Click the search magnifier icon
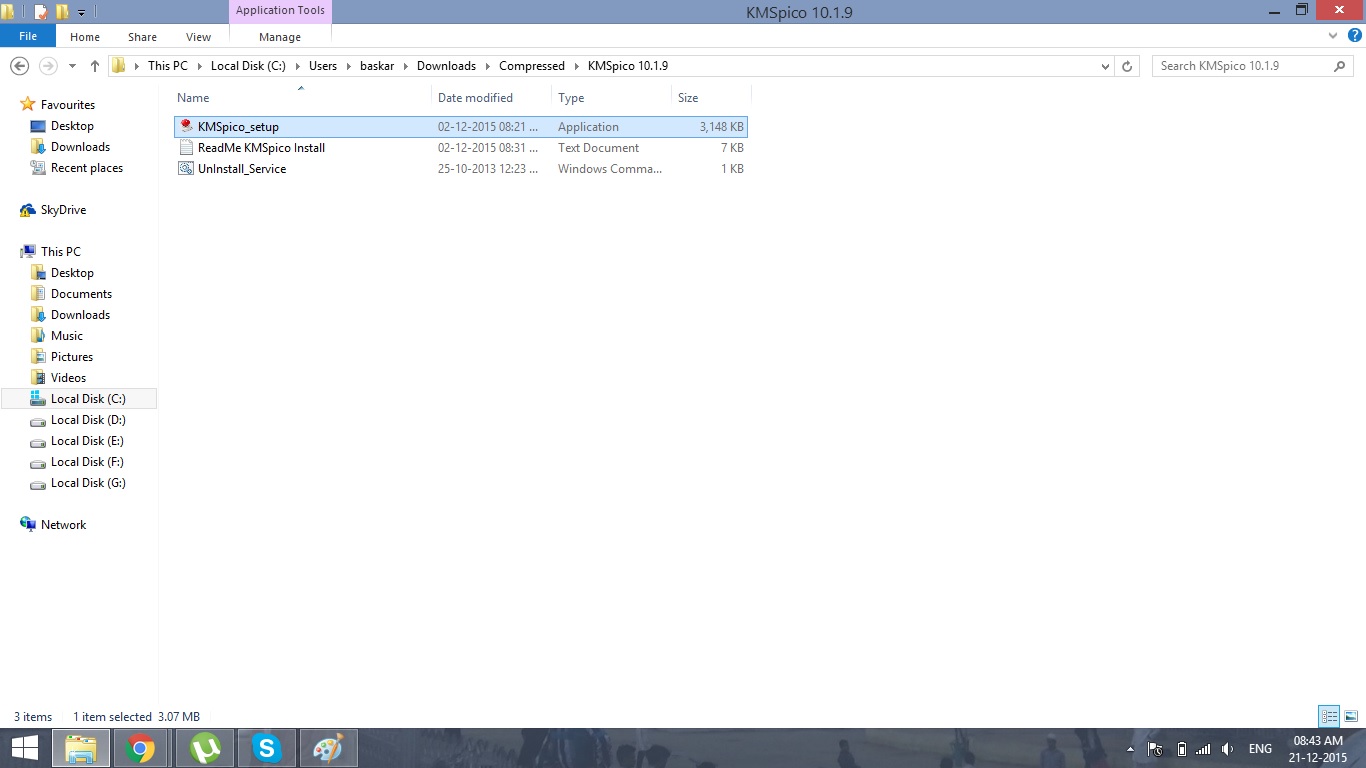Image resolution: width=1366 pixels, height=768 pixels. tap(1340, 66)
